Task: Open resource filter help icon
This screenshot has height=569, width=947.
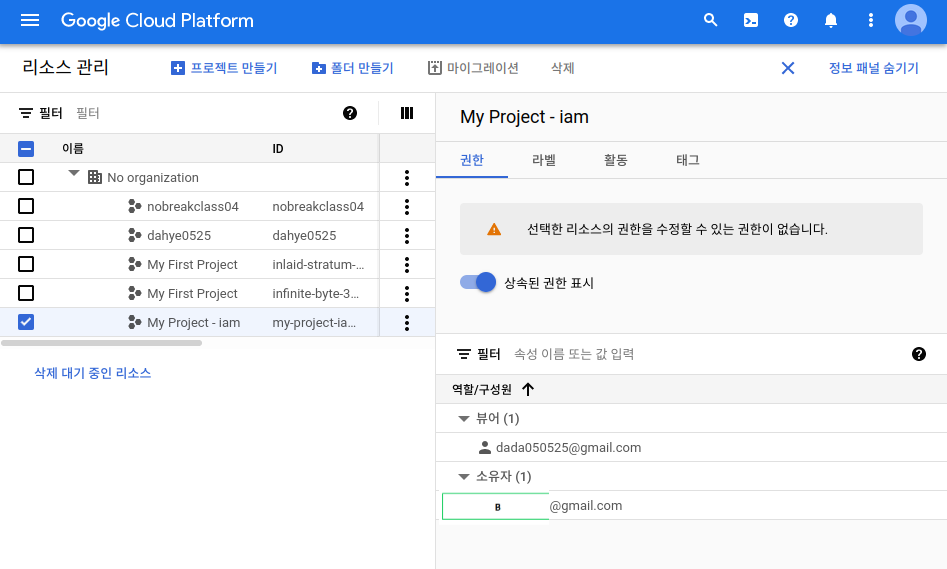Action: click(350, 113)
